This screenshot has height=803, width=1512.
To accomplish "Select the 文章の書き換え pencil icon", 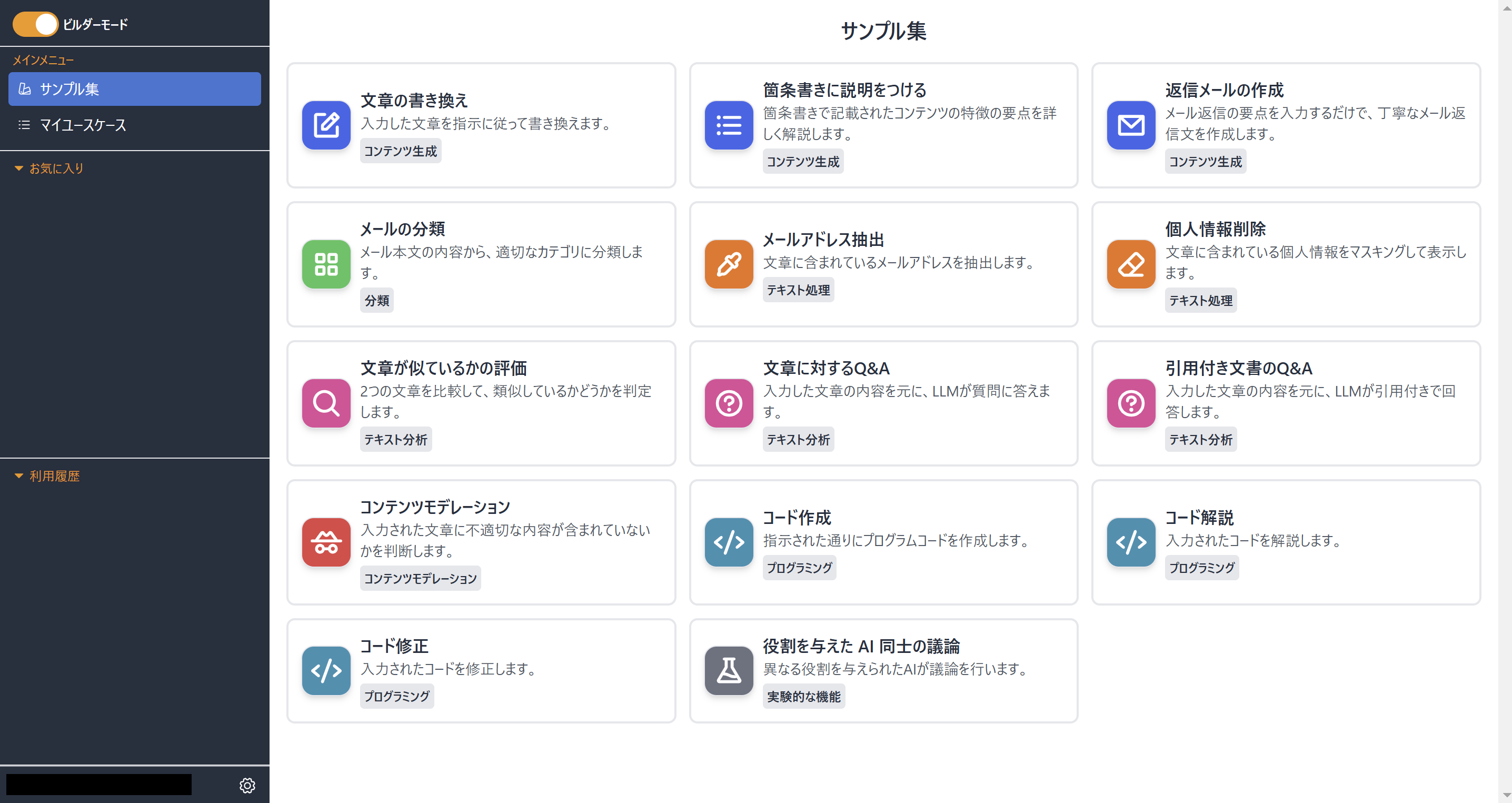I will (326, 125).
